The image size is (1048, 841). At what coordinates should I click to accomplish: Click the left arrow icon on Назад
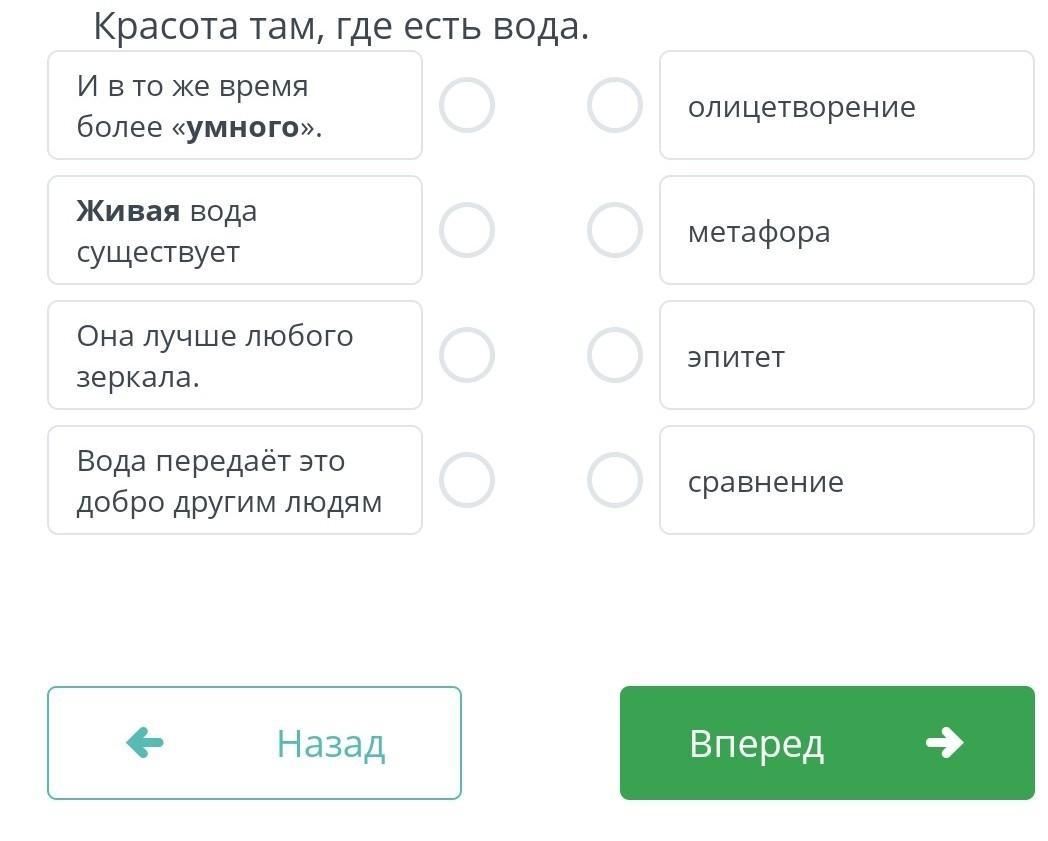click(x=145, y=743)
